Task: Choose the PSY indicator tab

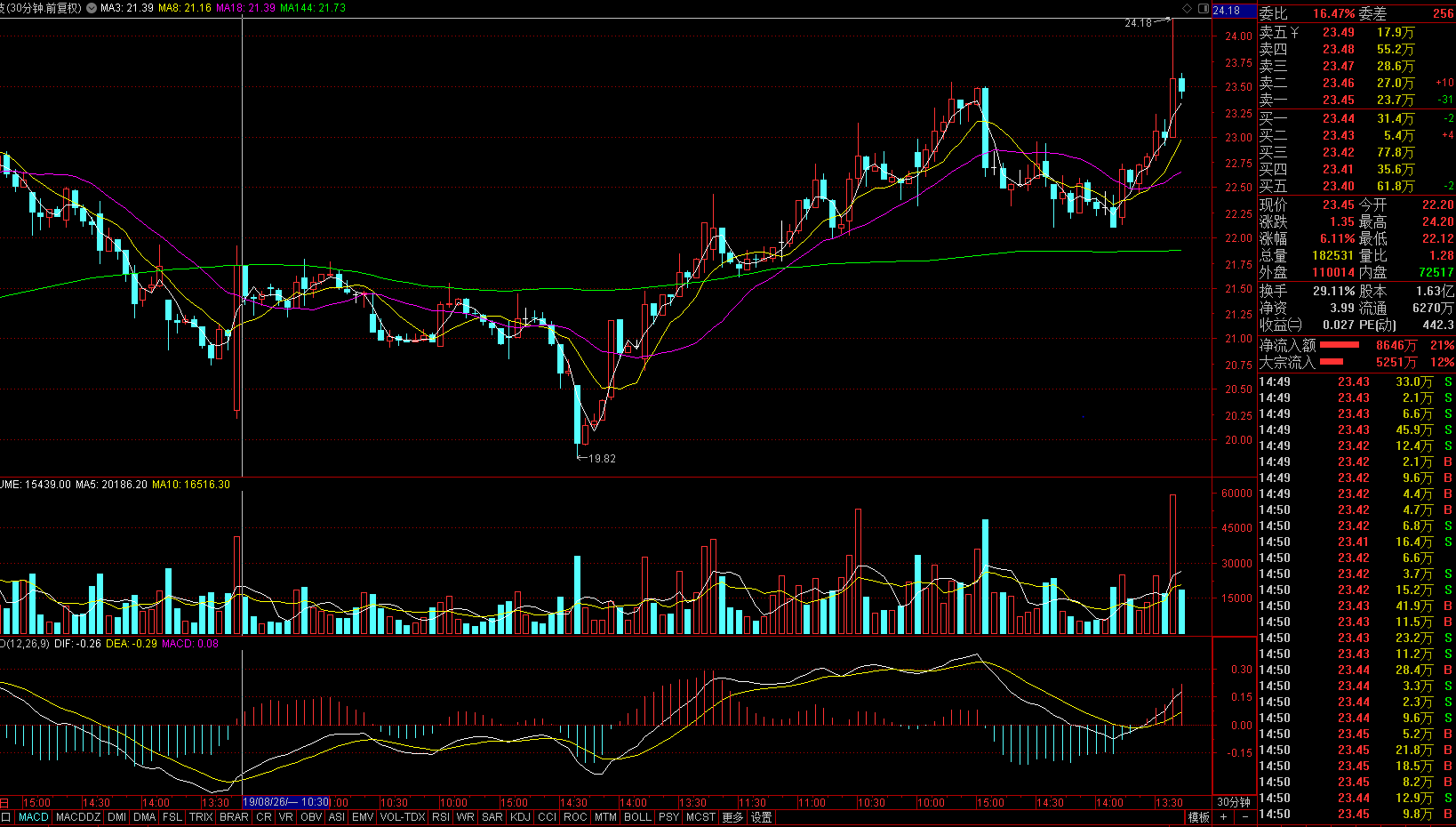Action: (x=669, y=817)
